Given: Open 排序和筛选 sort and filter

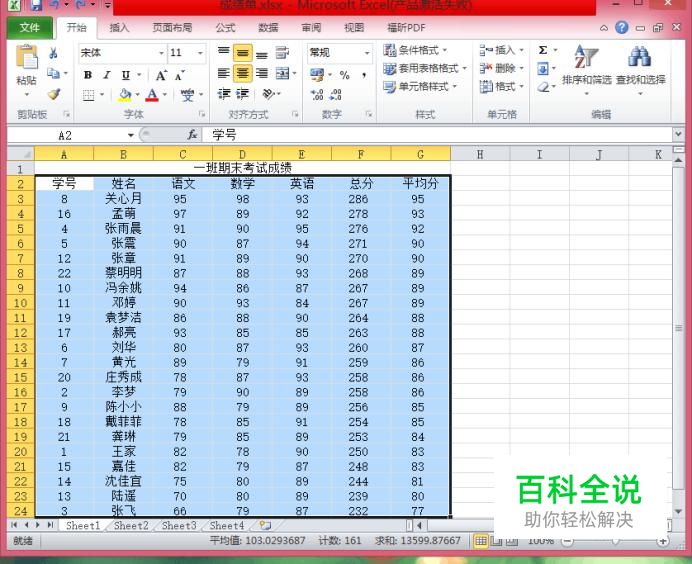Looking at the screenshot, I should tap(587, 69).
